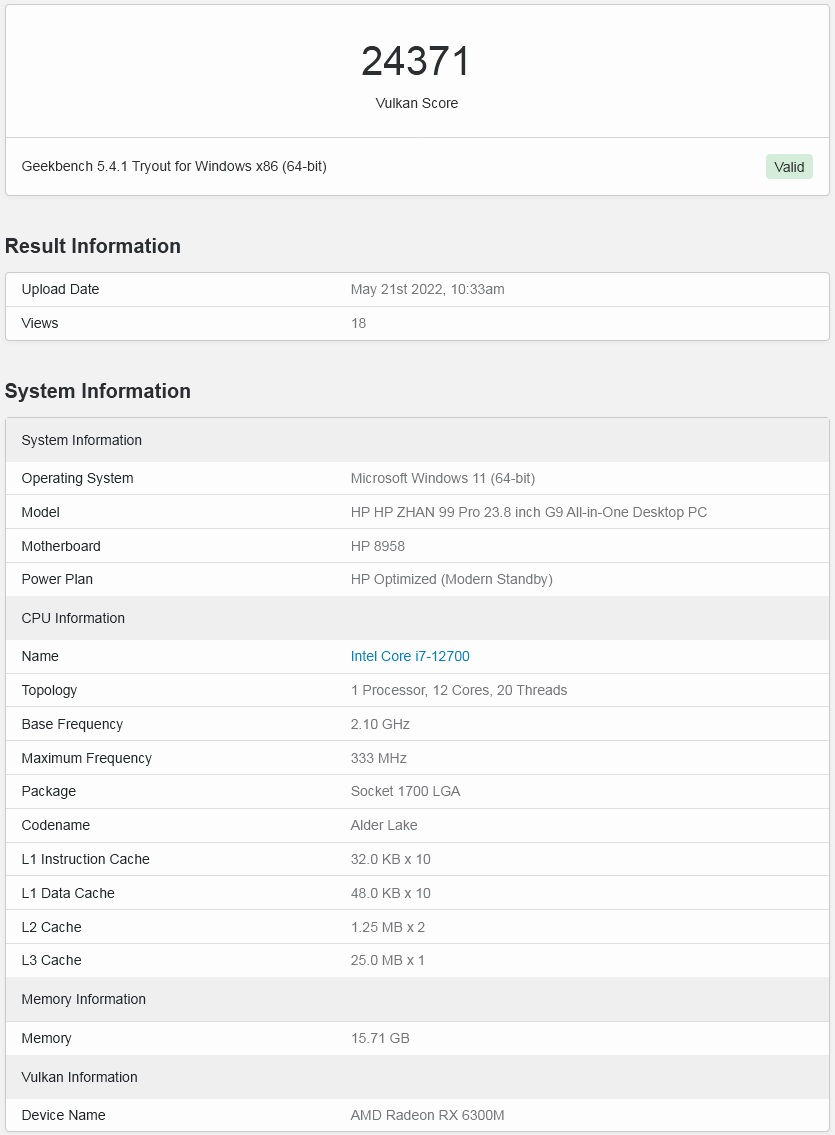The image size is (835, 1135).
Task: Click the 15.71 GB memory value
Action: point(380,1039)
